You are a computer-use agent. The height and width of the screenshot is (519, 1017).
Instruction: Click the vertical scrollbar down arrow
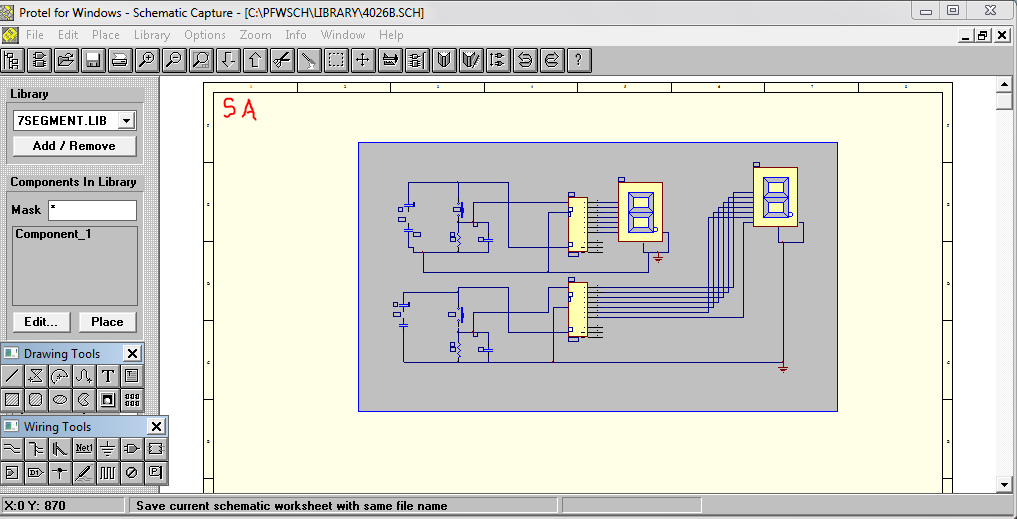[x=1004, y=484]
